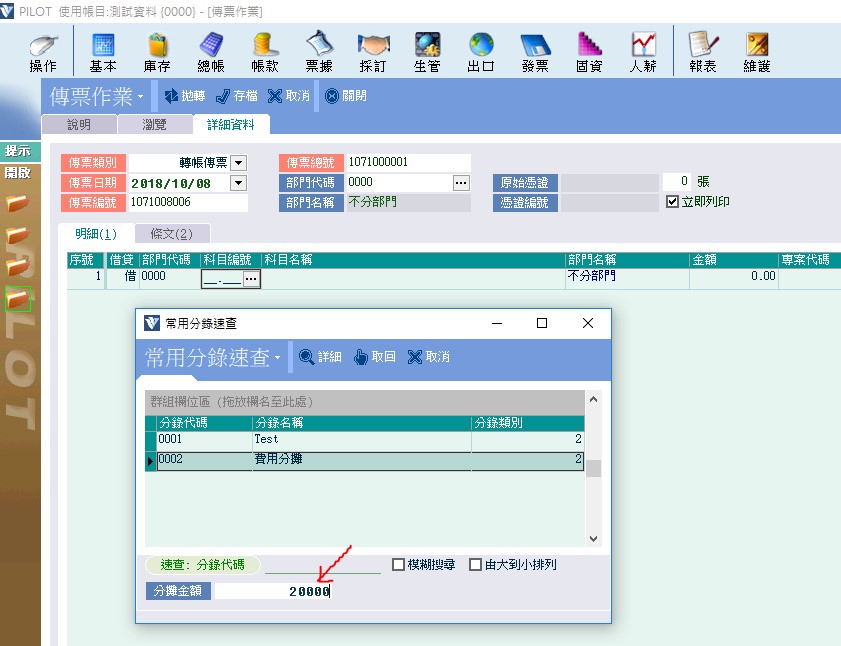The image size is (841, 646).
Task: Switch to the 瀏覽 tab
Action: click(x=154, y=124)
